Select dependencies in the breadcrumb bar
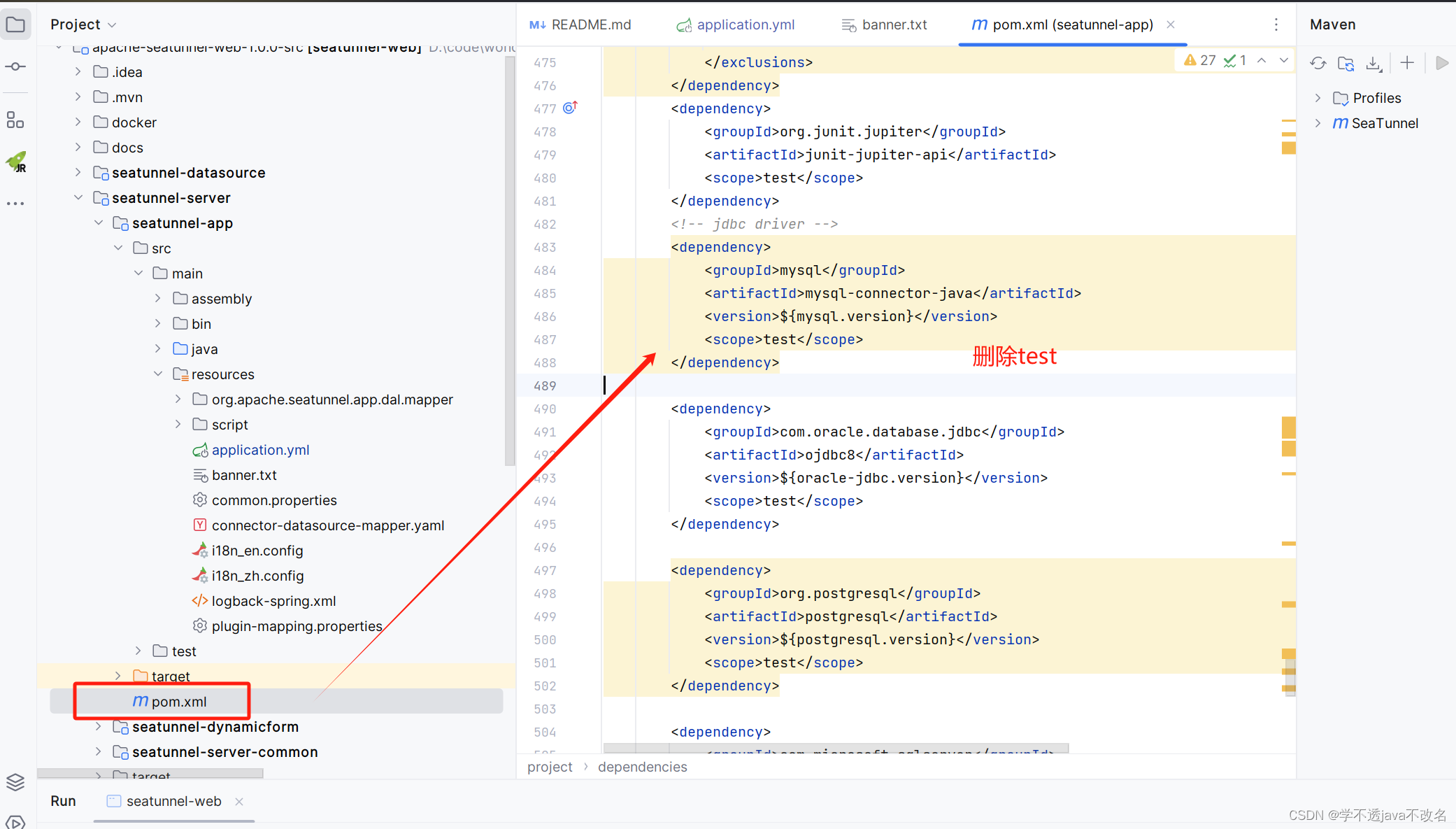This screenshot has width=1456, height=829. pyautogui.click(x=642, y=767)
